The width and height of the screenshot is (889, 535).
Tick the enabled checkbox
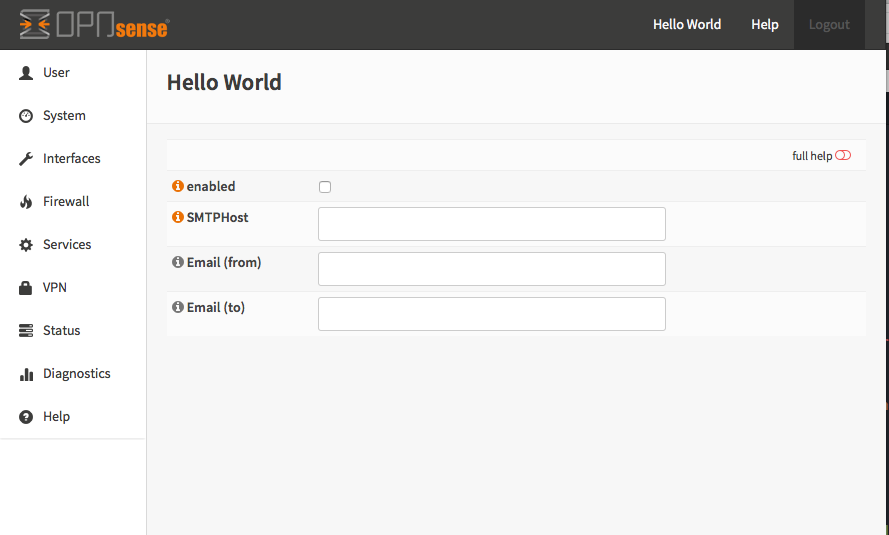(325, 187)
